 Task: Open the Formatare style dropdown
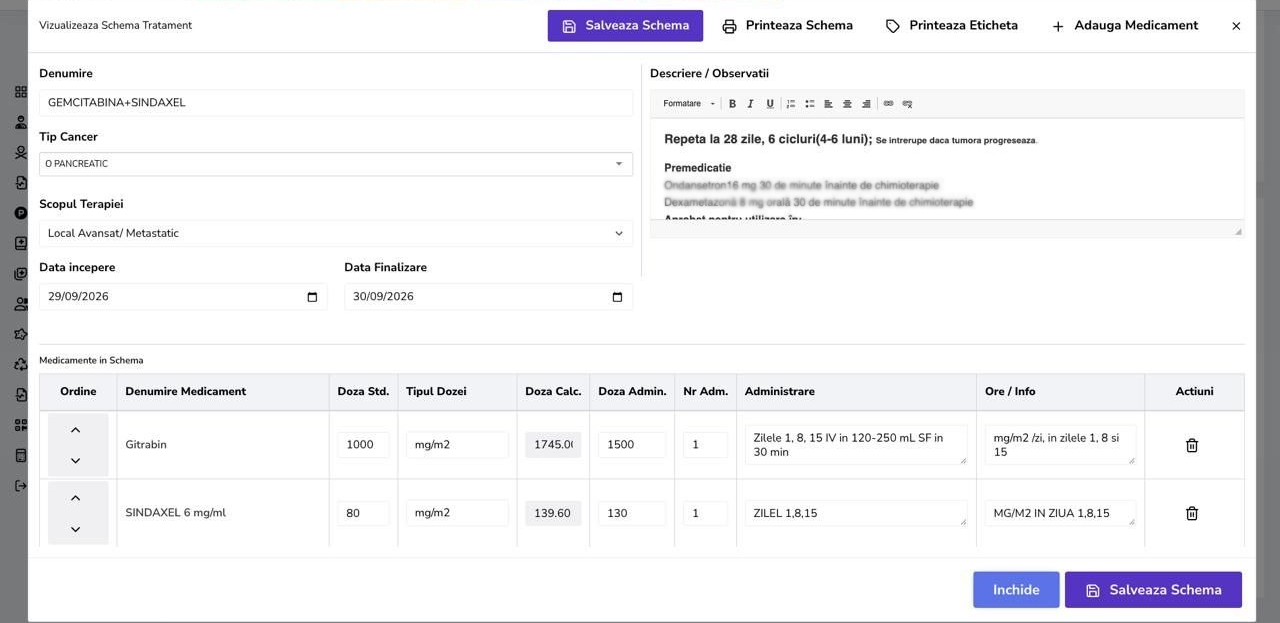point(689,104)
